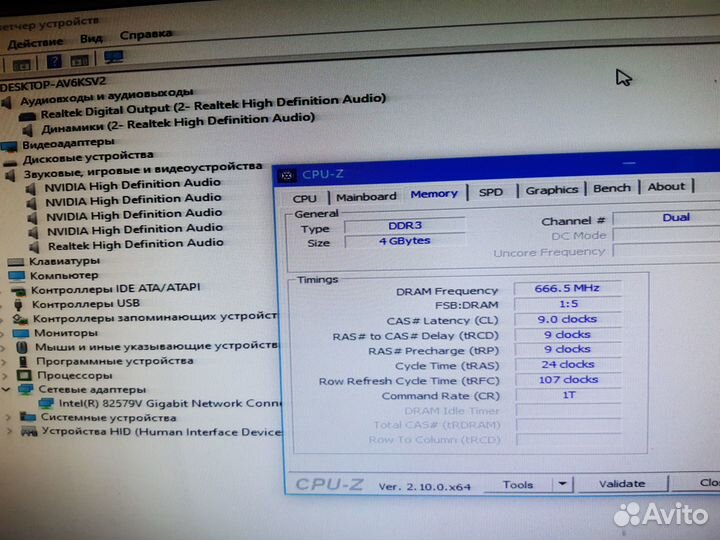Click the CPU-Z title bar icon
The width and height of the screenshot is (720, 540).
pyautogui.click(x=287, y=175)
